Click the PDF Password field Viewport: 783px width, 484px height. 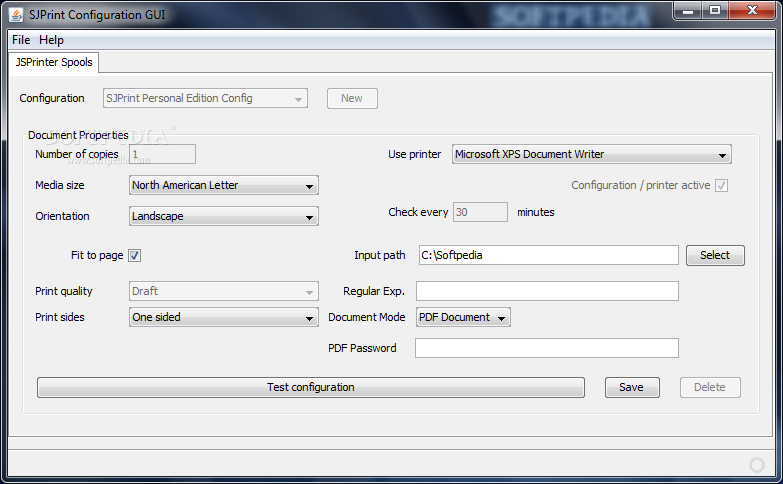pos(547,348)
